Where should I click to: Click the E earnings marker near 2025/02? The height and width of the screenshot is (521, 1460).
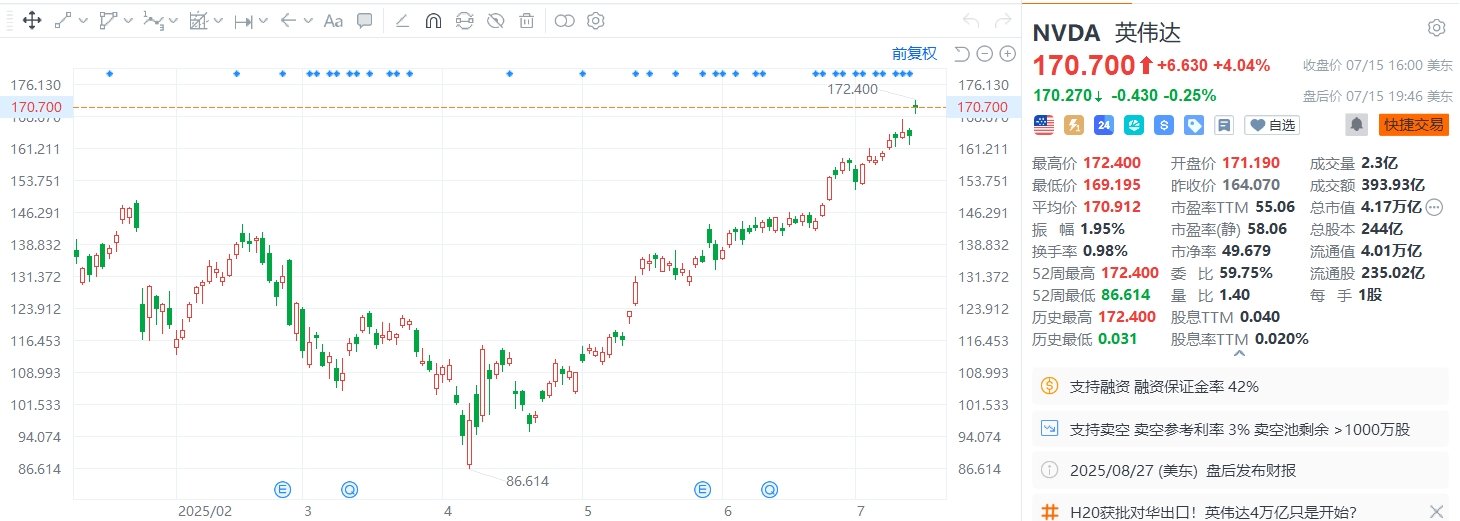coord(283,489)
